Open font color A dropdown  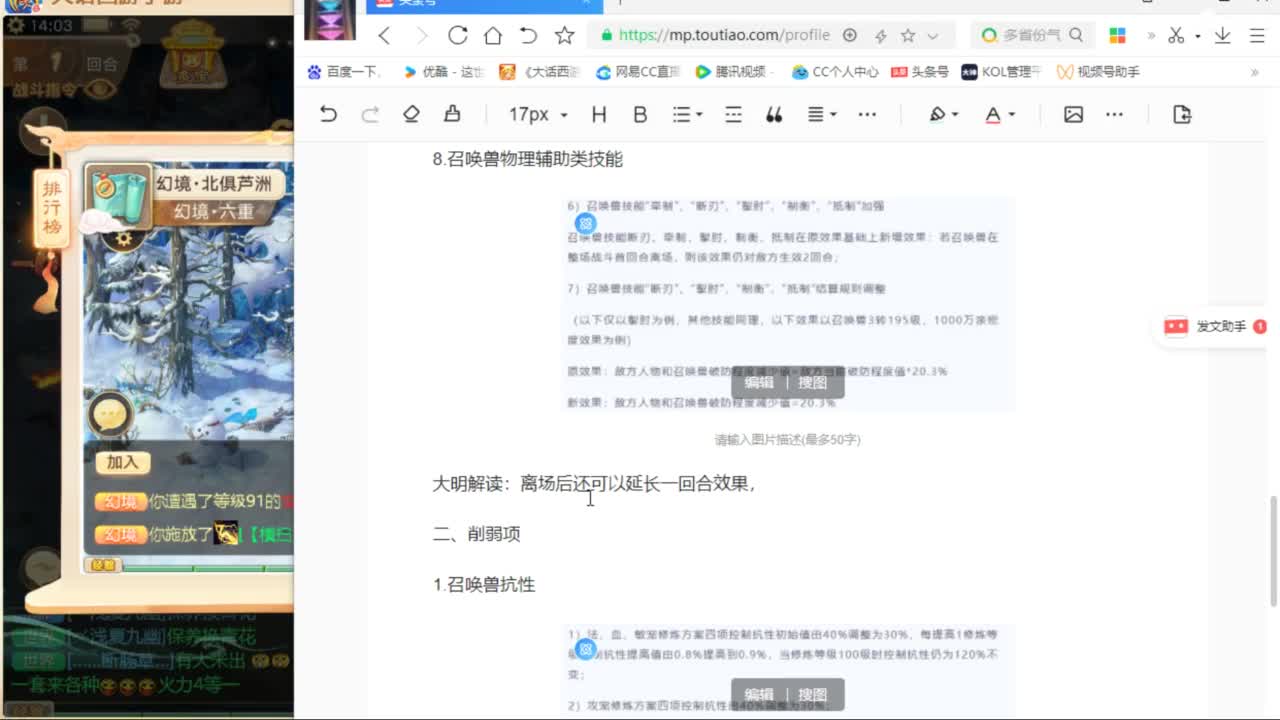point(999,114)
